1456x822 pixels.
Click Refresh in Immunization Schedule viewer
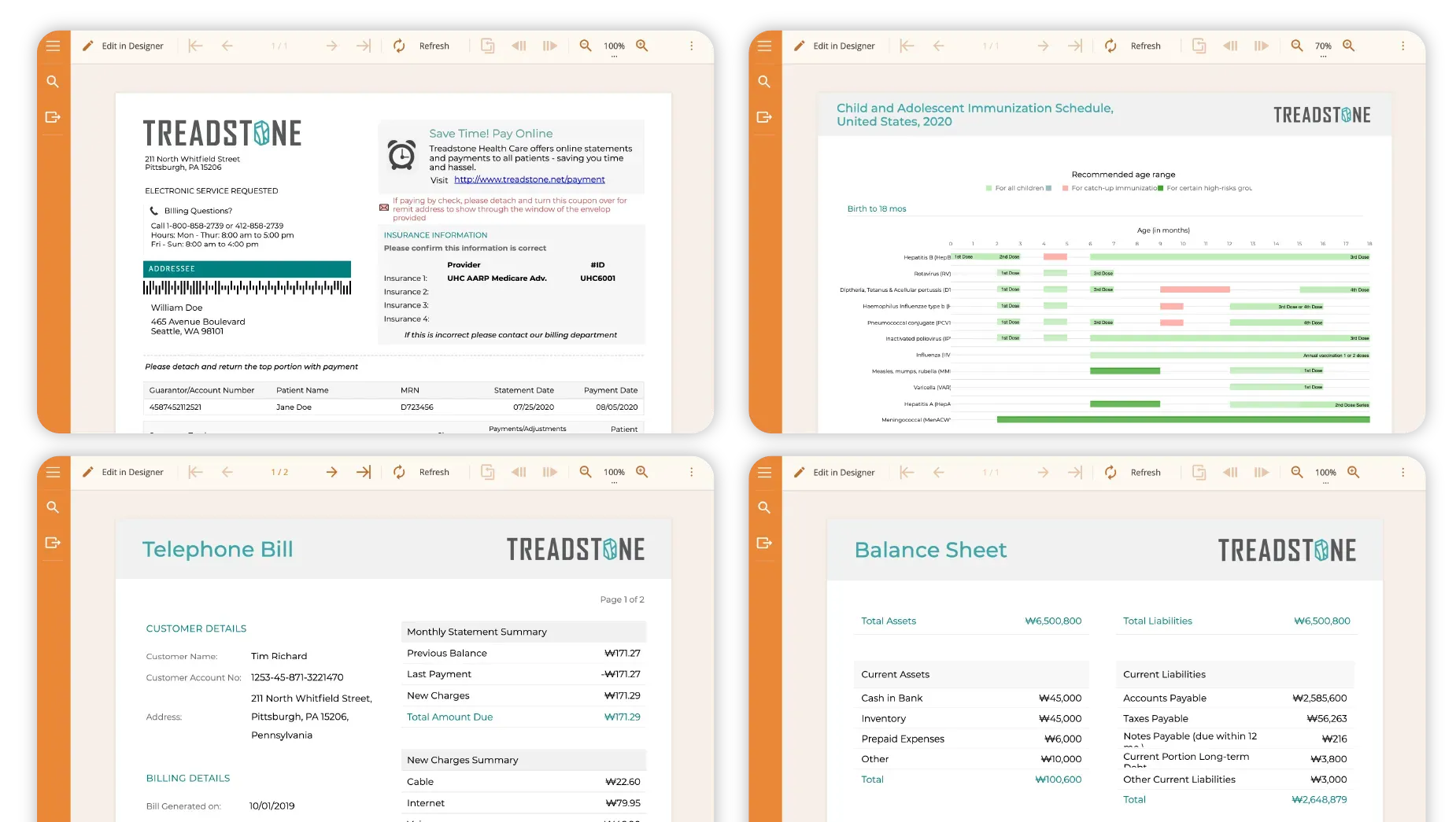[x=1133, y=46]
